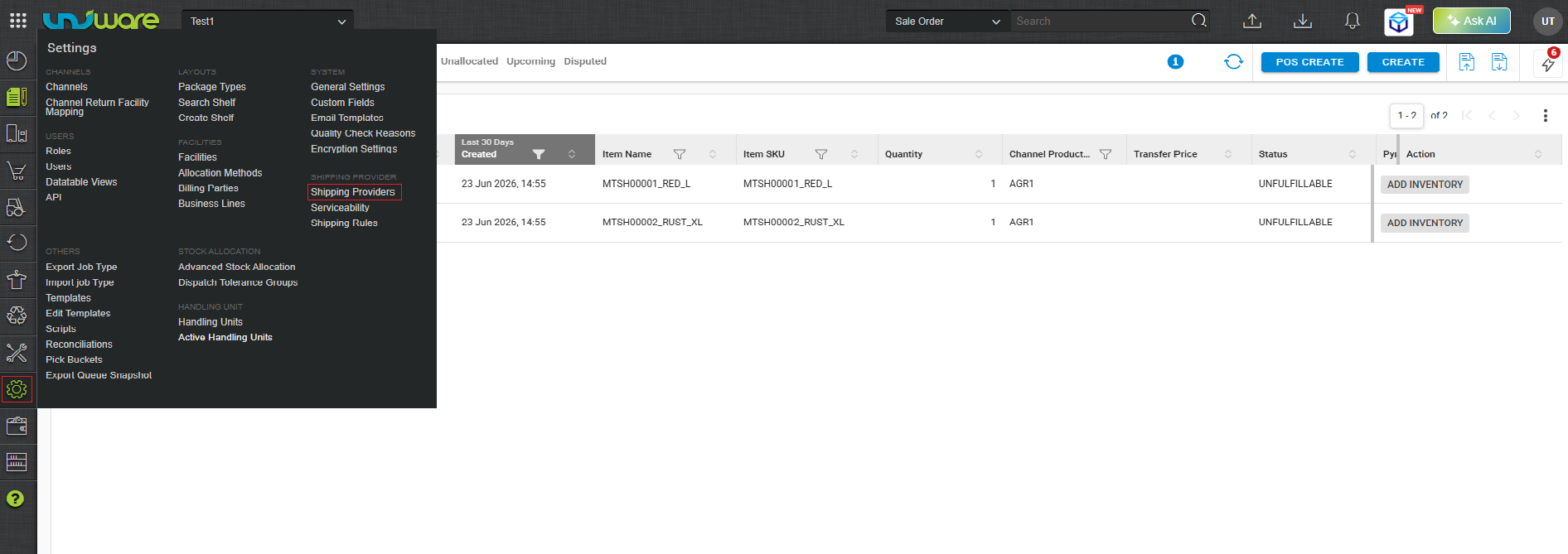Click the import document icon
This screenshot has height=554, width=1568.
click(1467, 62)
